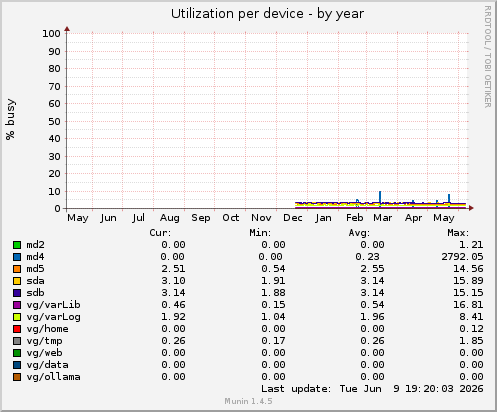Click the md5 average value 2.55
This screenshot has height=412, width=497.
point(372,269)
